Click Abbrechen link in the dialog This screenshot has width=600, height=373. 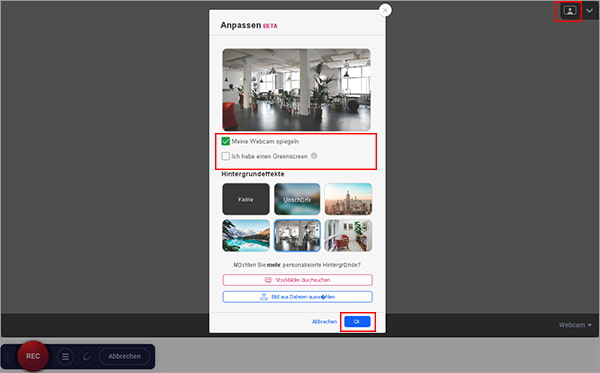coord(324,322)
